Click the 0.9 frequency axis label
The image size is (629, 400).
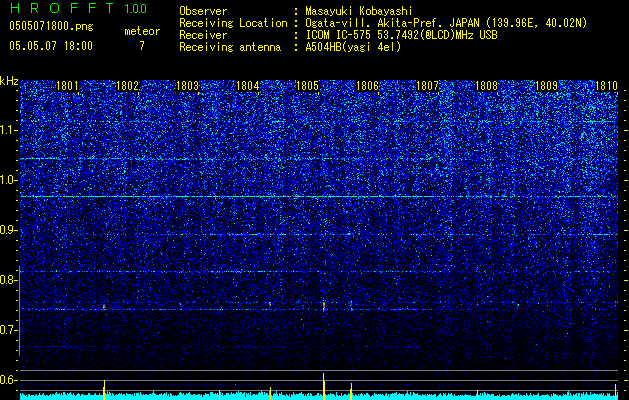8,230
